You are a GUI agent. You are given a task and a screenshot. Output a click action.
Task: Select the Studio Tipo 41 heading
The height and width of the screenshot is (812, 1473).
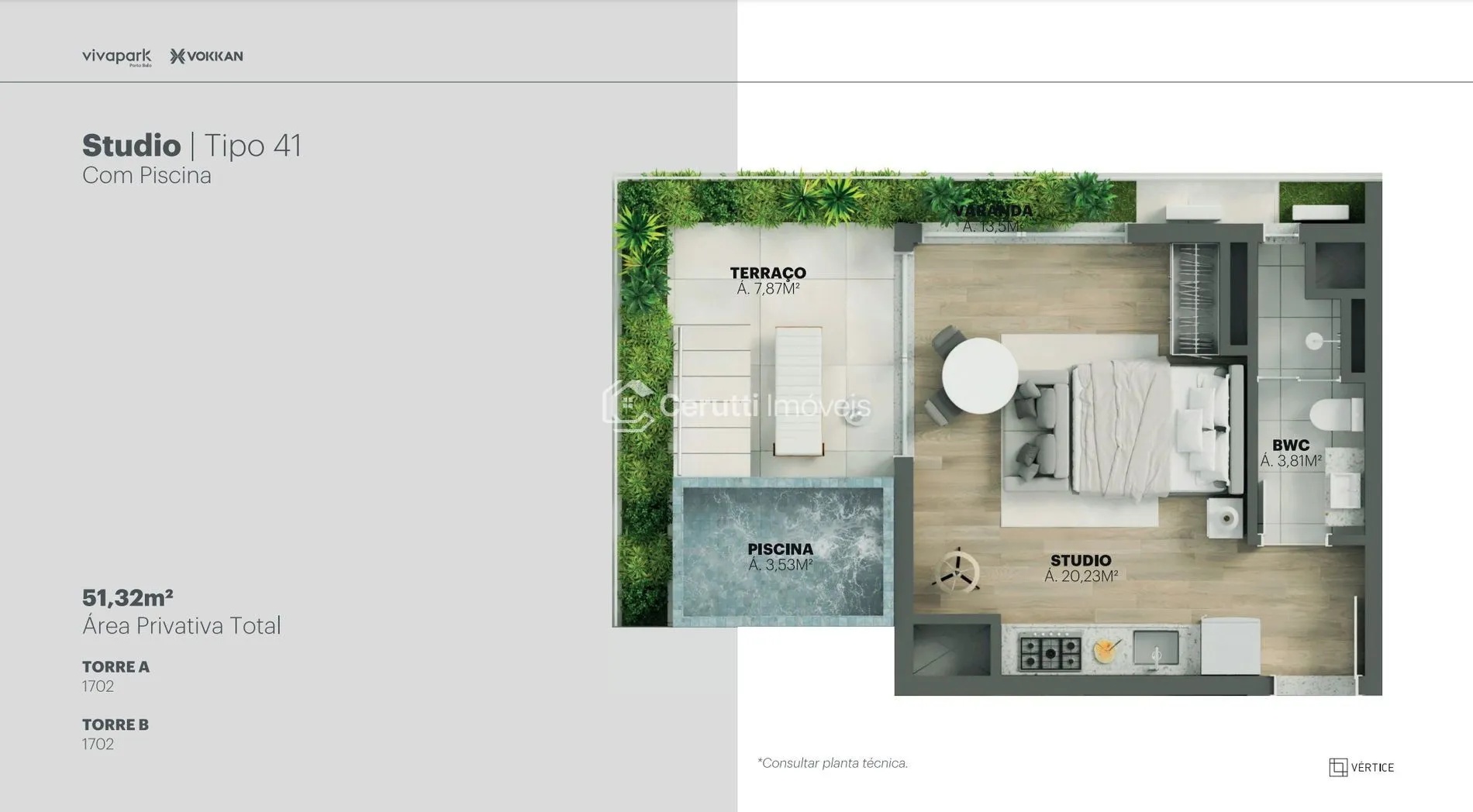pos(191,146)
